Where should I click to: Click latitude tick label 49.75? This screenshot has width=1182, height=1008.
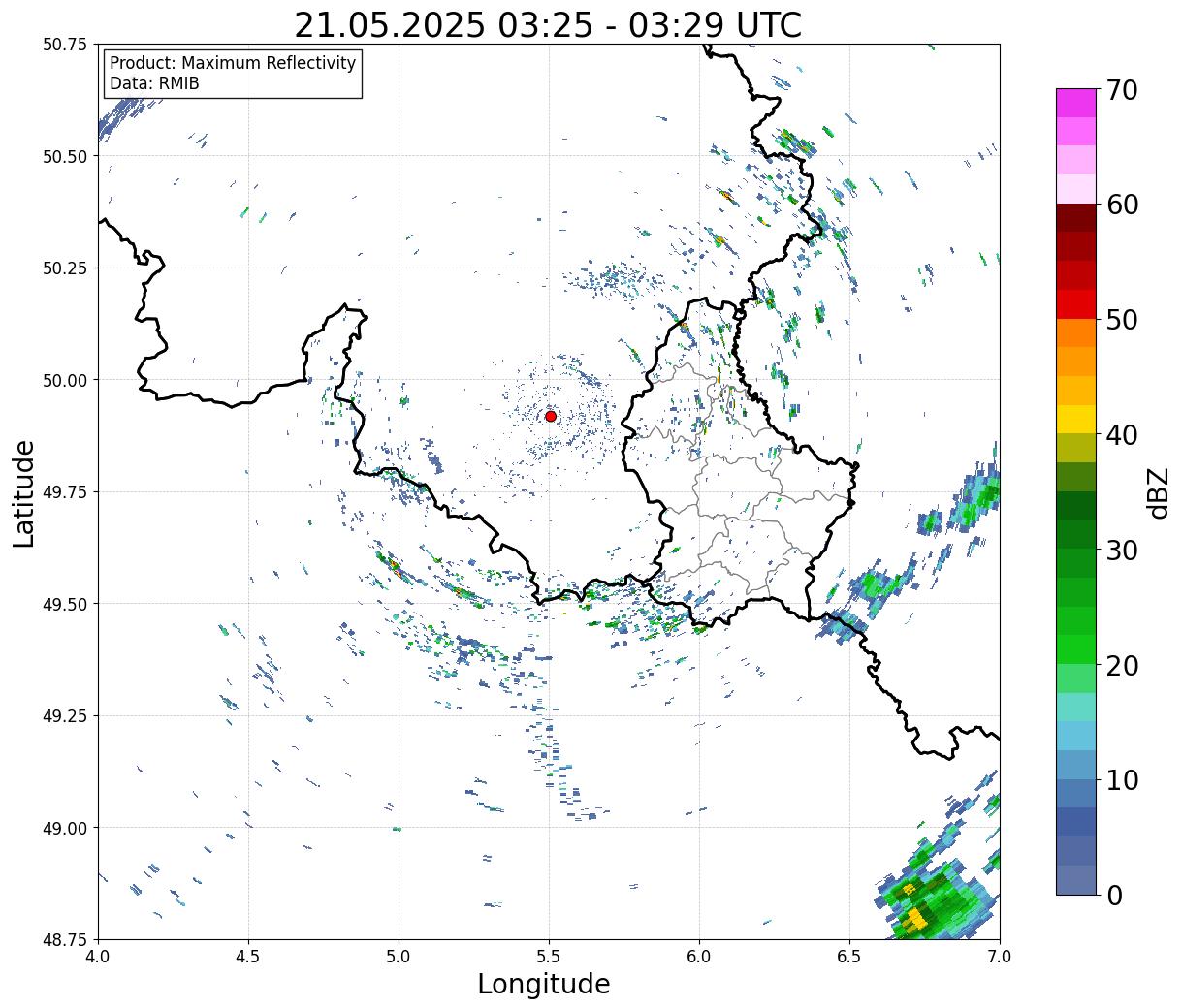[x=65, y=492]
